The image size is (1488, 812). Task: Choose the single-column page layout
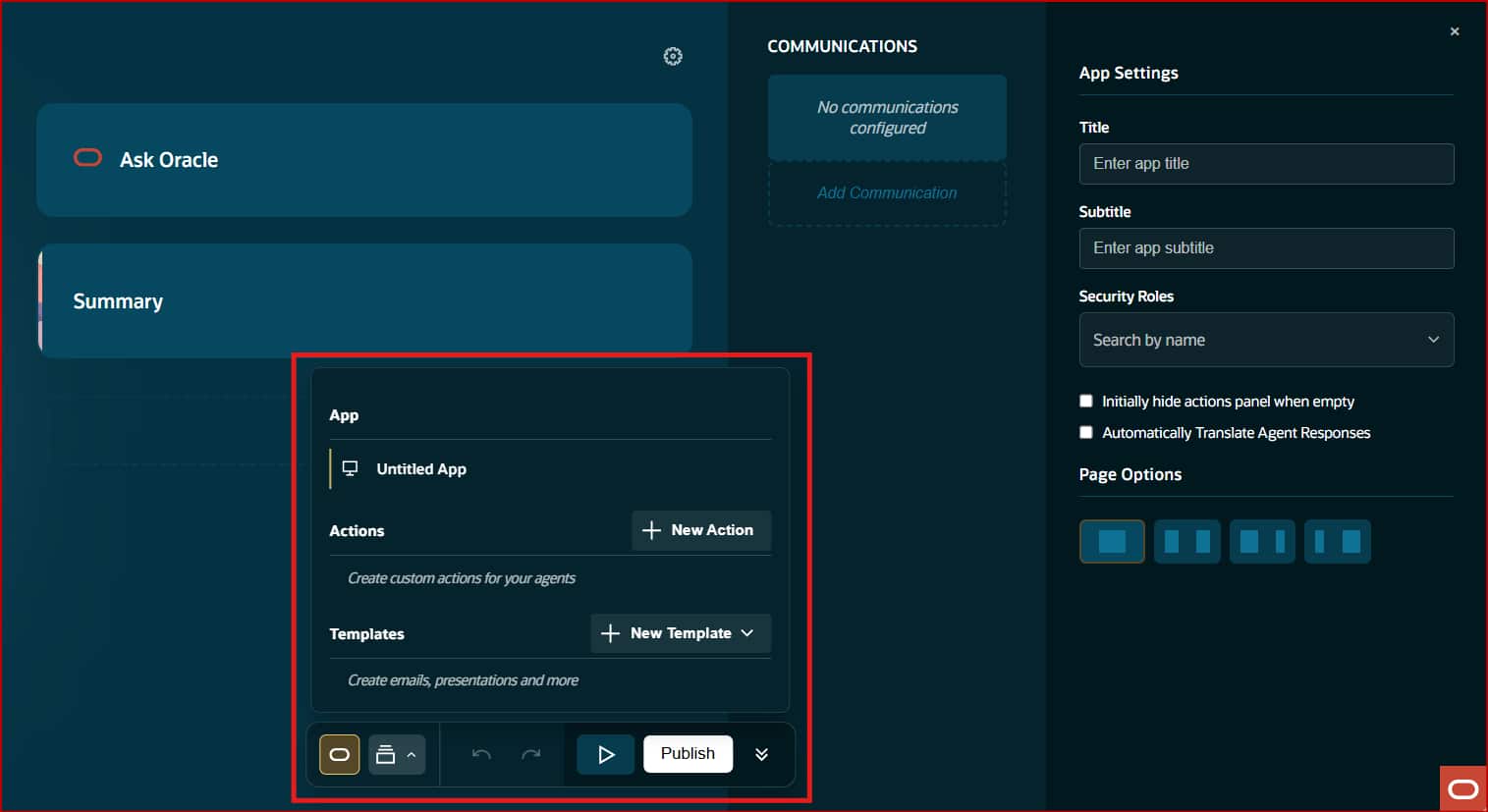[1112, 541]
